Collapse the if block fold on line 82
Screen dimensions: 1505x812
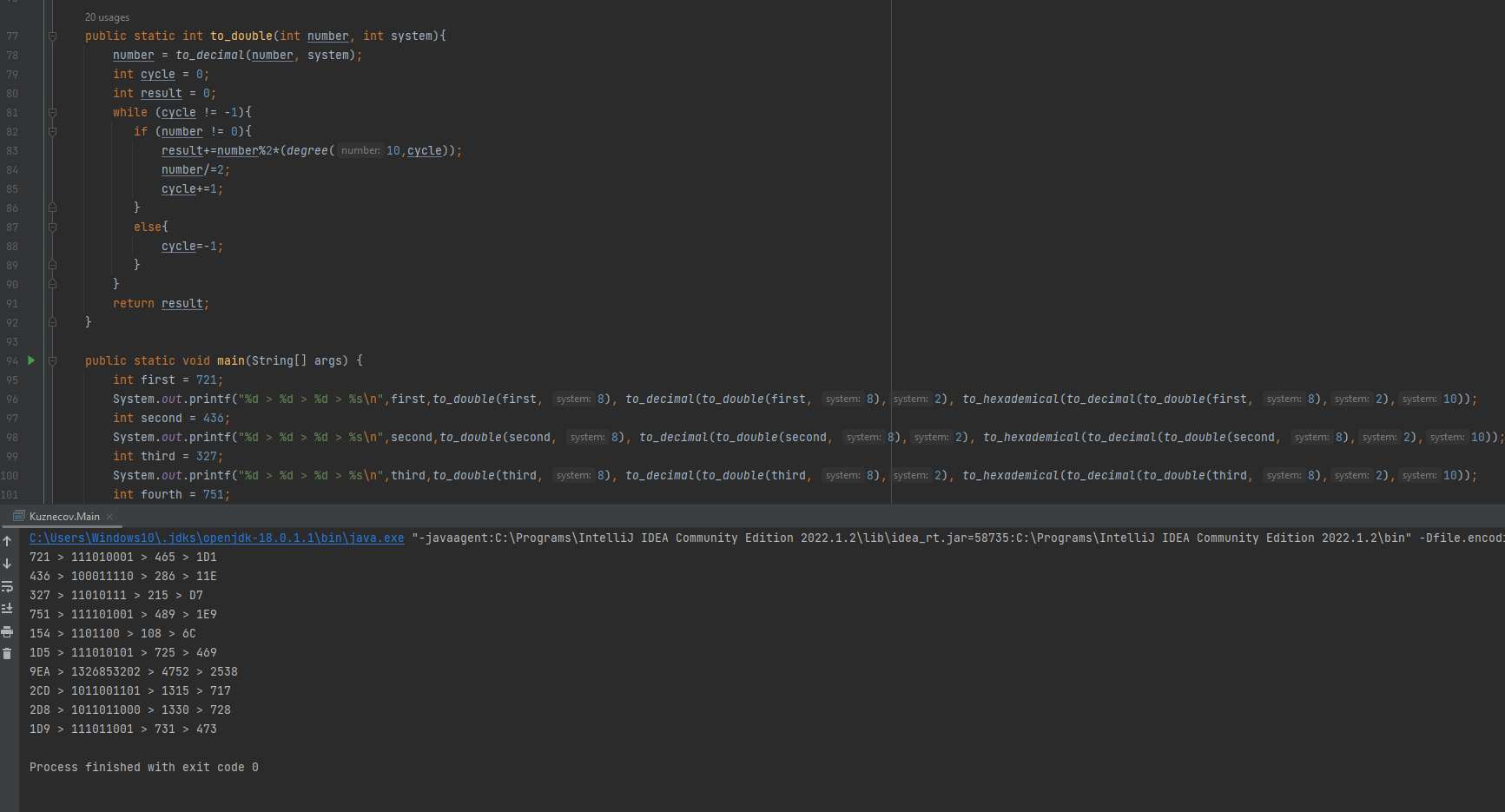coord(52,131)
